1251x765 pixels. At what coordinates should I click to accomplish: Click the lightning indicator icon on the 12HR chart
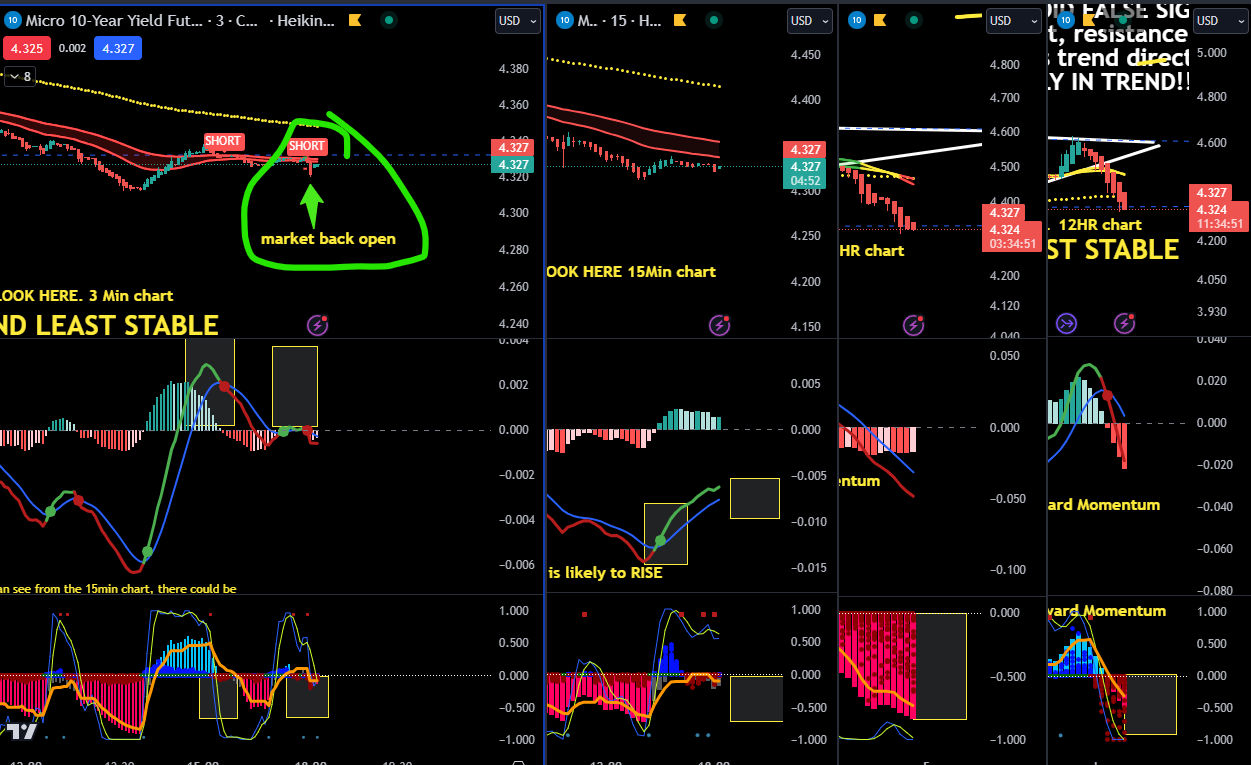[1126, 323]
